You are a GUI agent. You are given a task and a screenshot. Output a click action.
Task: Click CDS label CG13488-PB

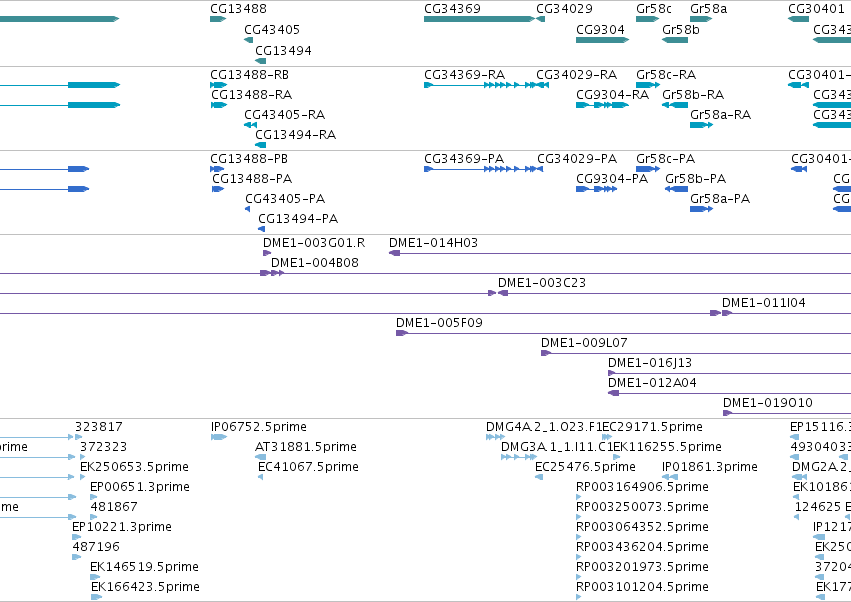[x=249, y=159]
